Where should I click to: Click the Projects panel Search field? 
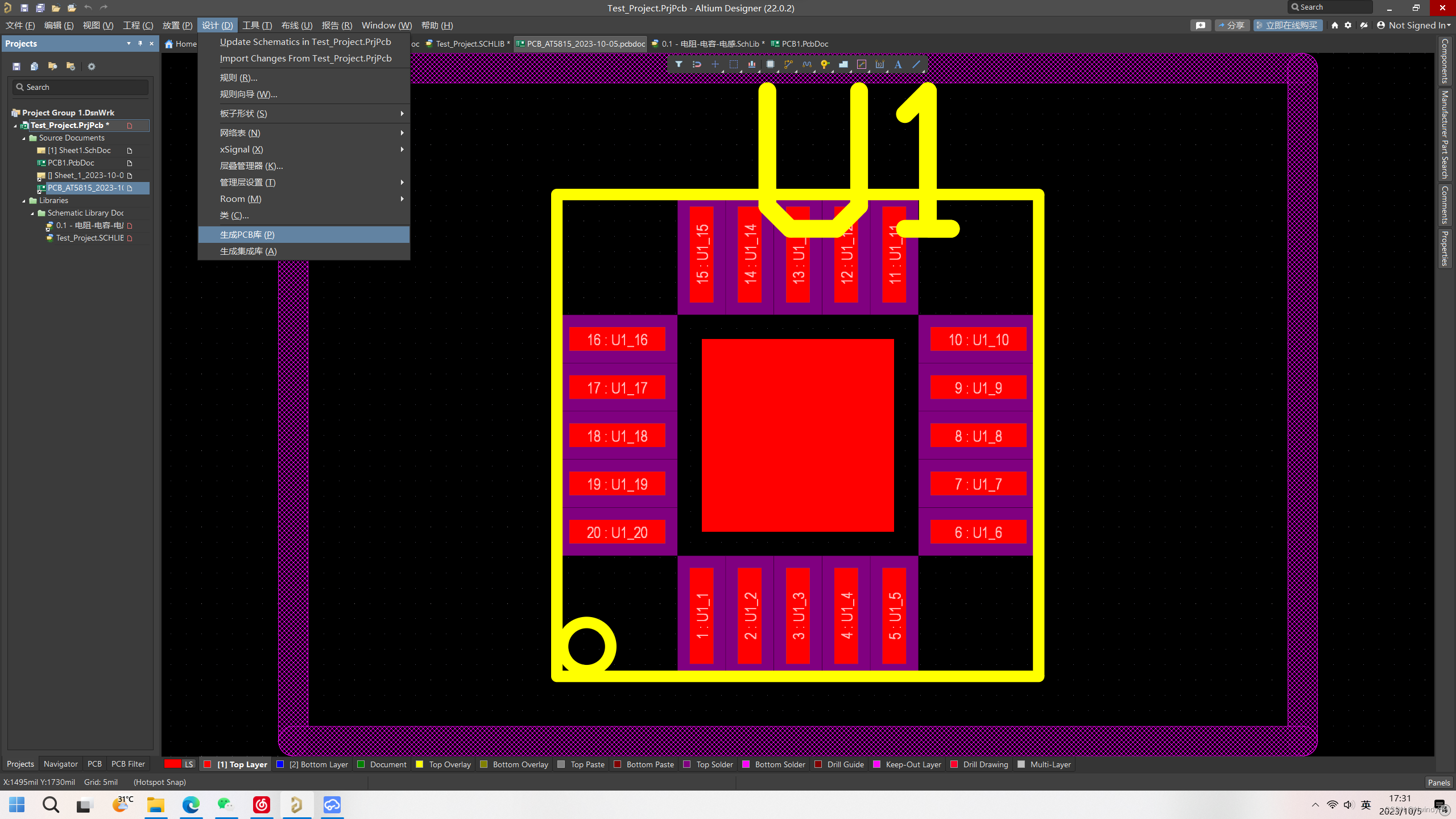(80, 87)
